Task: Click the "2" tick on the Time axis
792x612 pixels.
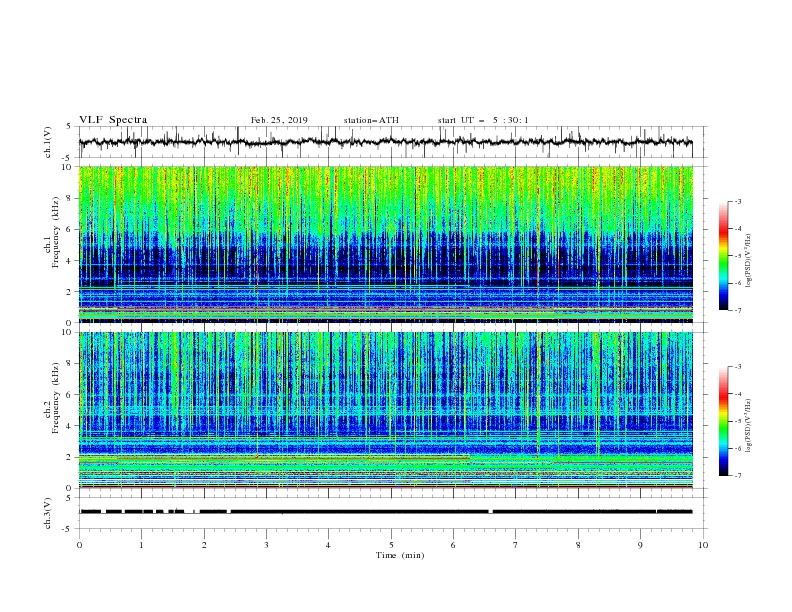Action: coord(204,545)
